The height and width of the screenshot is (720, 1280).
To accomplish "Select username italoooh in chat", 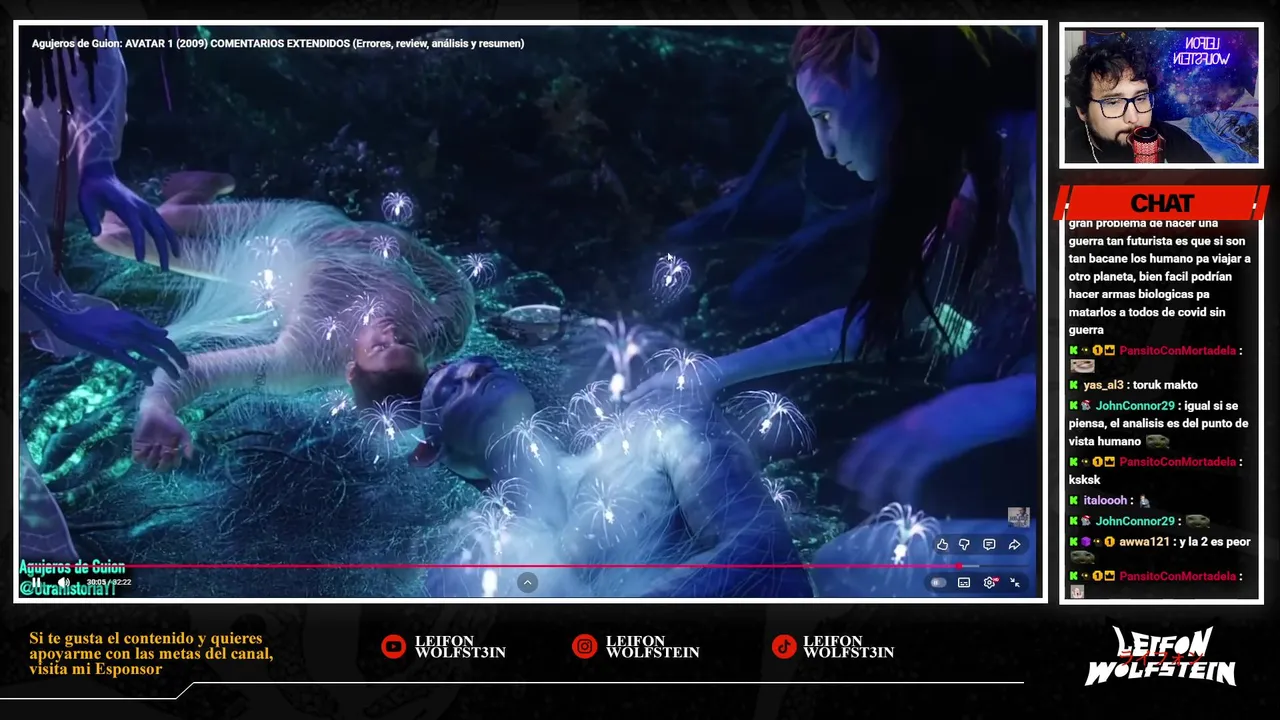I will click(x=1106, y=500).
